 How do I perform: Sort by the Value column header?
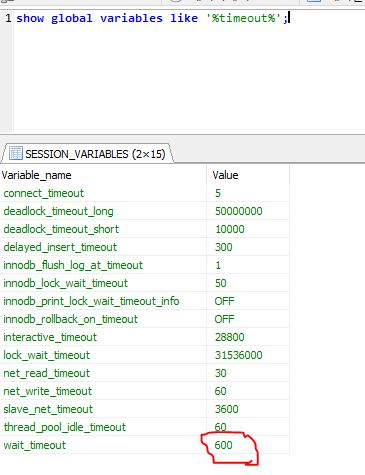point(248,175)
